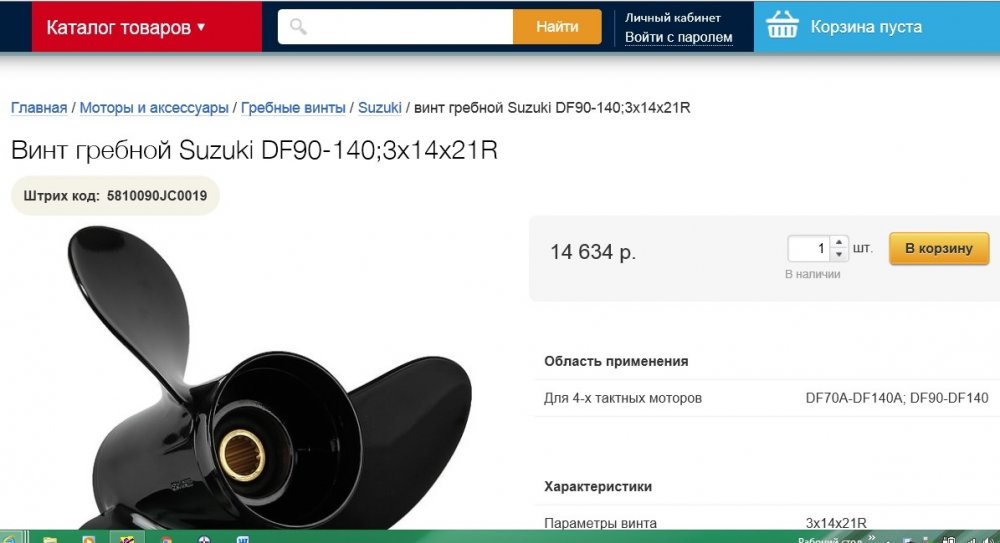Add the propeller with В корзину button

tap(939, 248)
